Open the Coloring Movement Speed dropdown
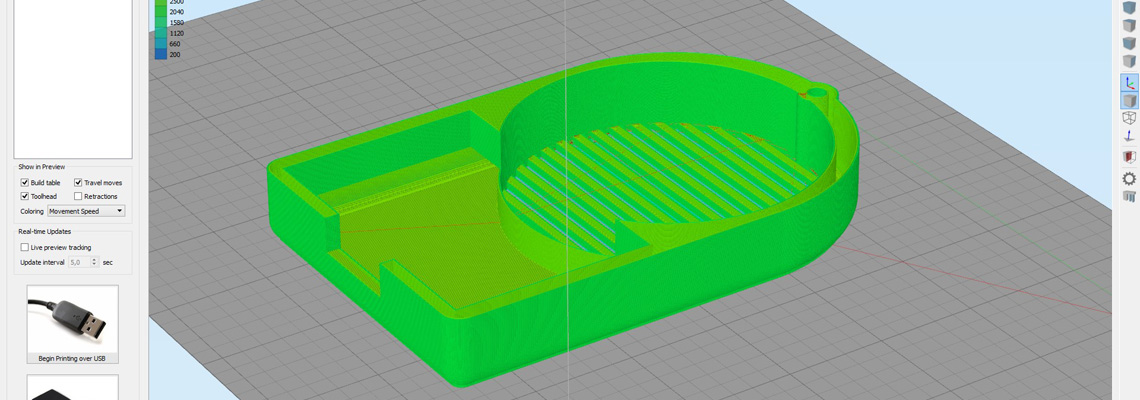Viewport: 1140px width, 400px height. 86,211
